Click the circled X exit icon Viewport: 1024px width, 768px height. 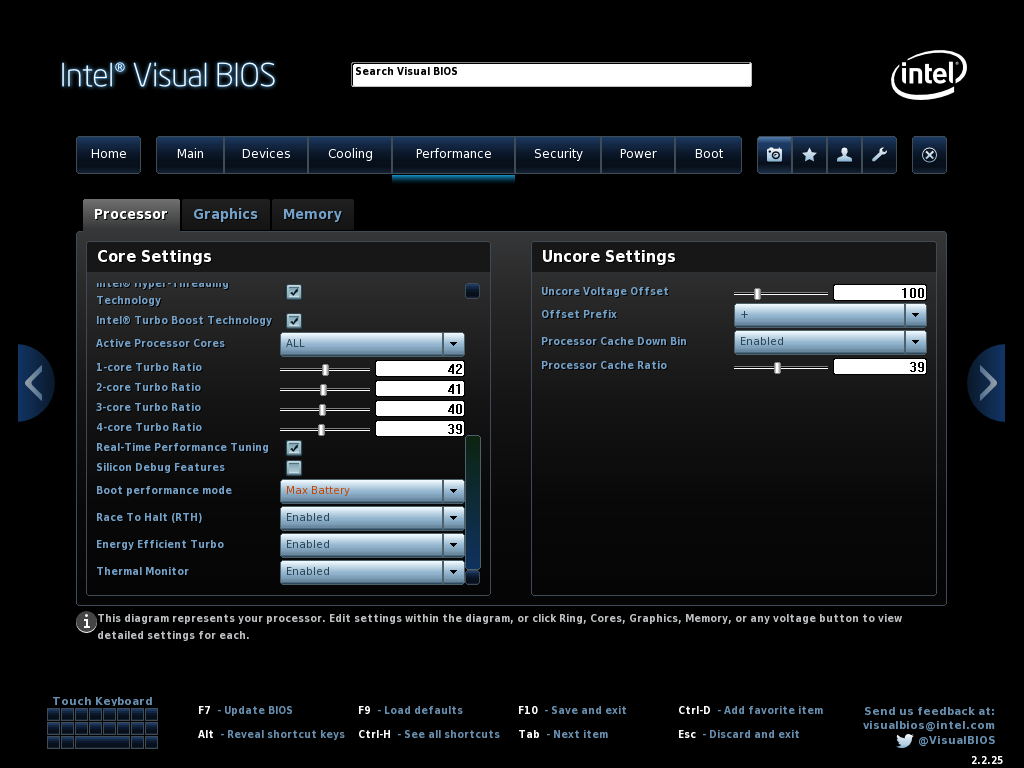pyautogui.click(x=929, y=155)
